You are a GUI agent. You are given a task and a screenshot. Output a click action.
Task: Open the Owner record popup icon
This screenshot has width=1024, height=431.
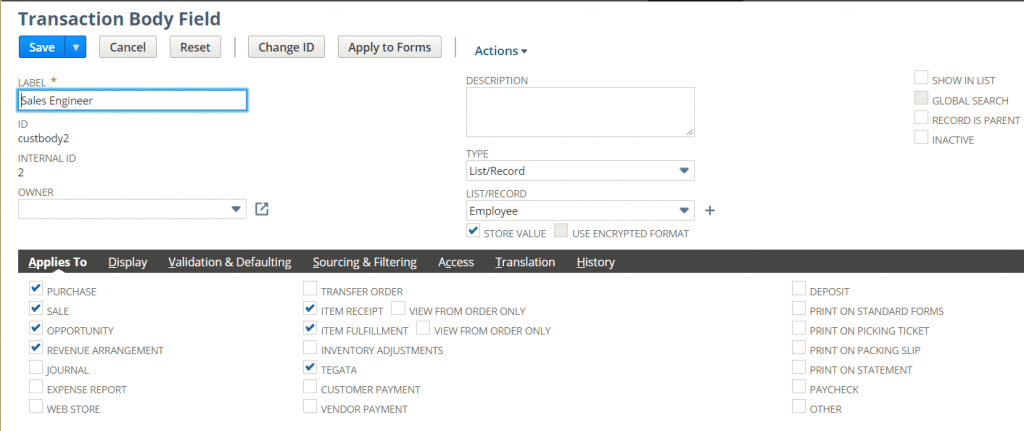coord(262,209)
